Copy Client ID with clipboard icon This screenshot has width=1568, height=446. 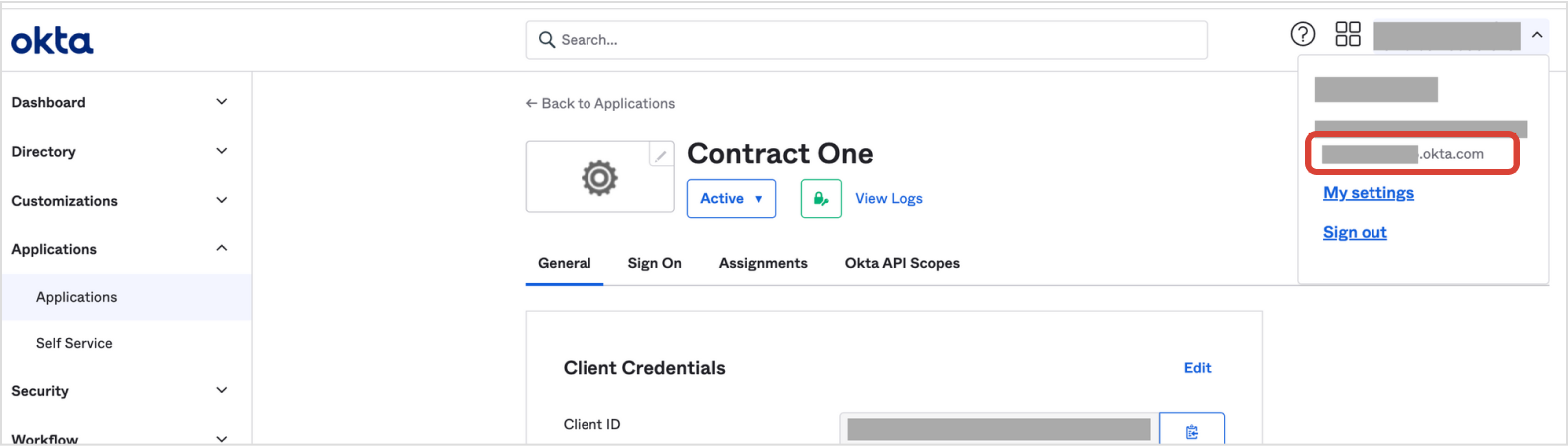[x=1192, y=430]
